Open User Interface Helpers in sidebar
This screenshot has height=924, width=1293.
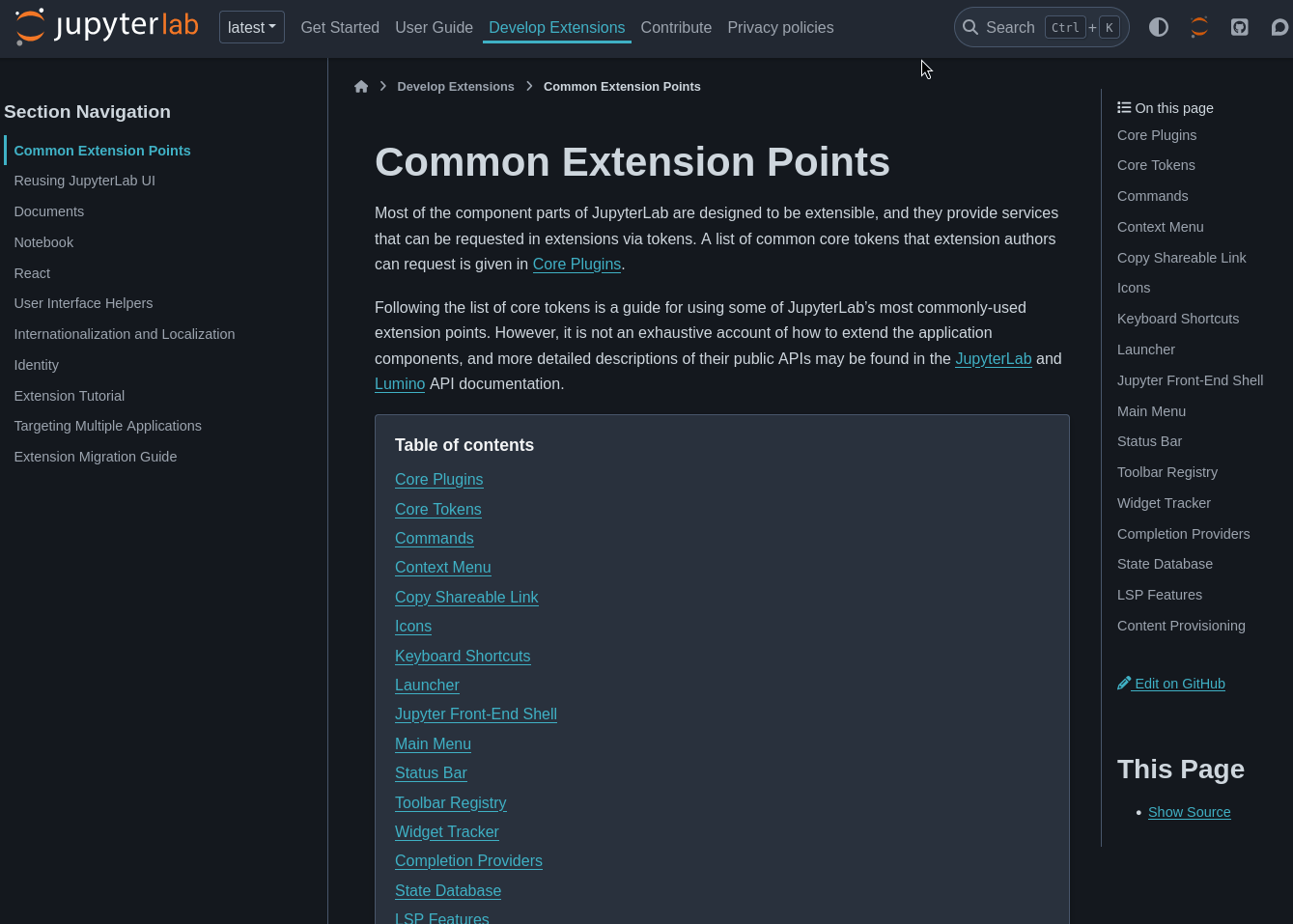[x=83, y=303]
